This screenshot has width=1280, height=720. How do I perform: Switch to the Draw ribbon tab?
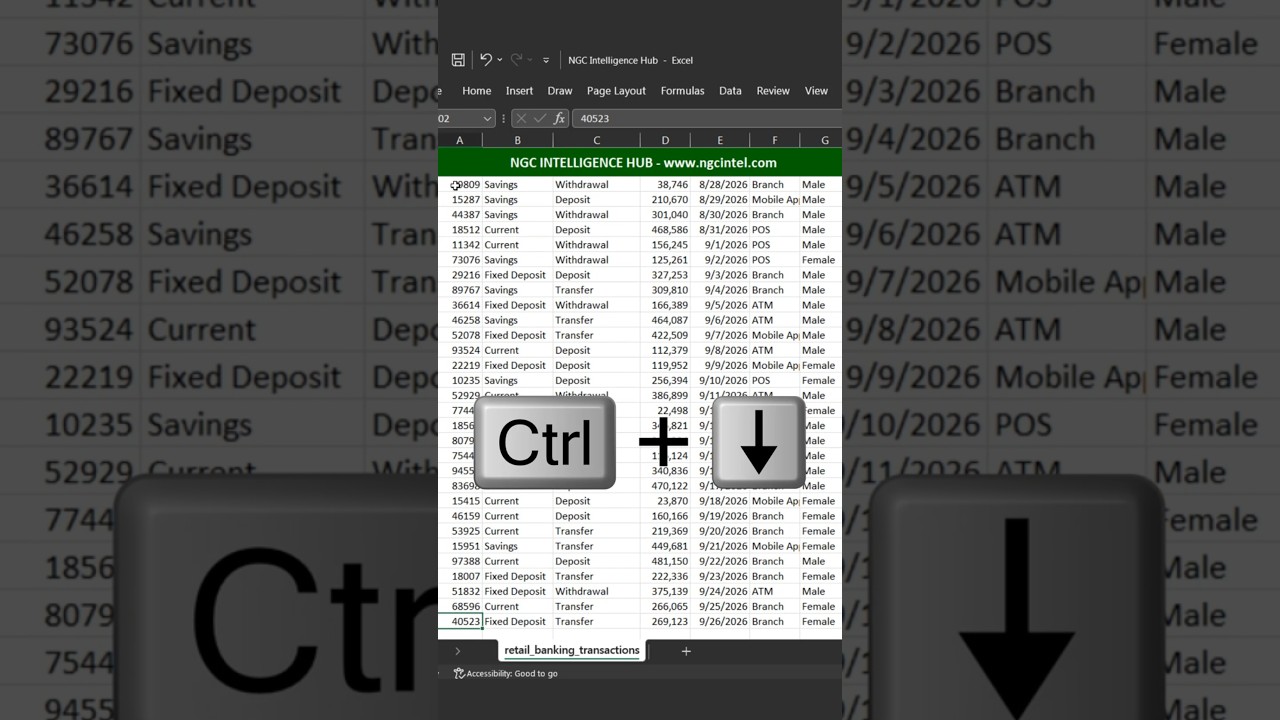point(560,91)
